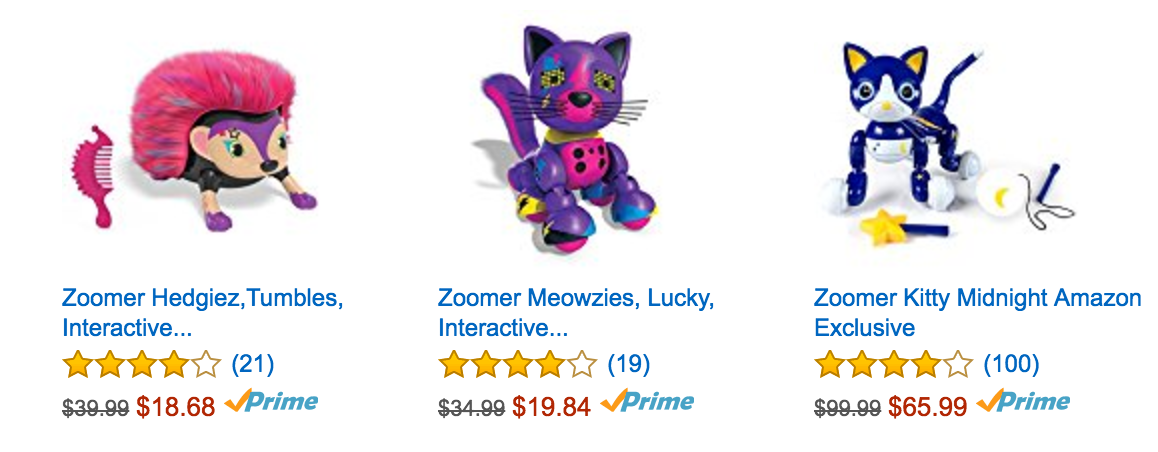Click the Zoomer Hedgiez, Tumbles title link

pos(203,312)
